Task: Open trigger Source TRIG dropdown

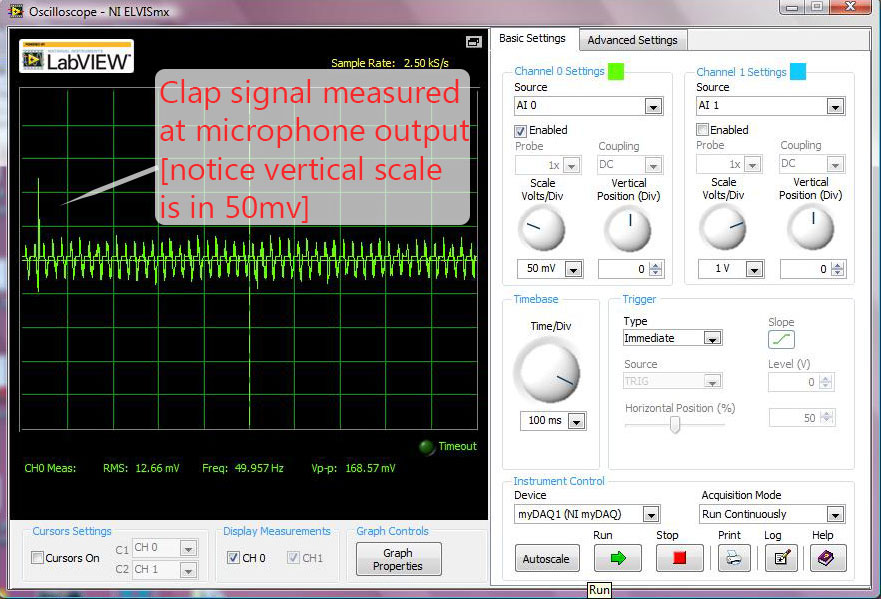Action: tap(712, 382)
